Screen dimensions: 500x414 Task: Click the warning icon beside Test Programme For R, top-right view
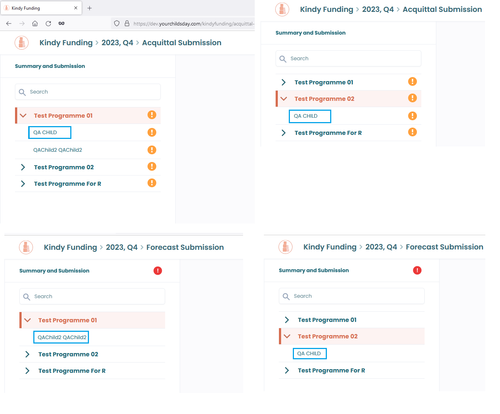coord(413,132)
